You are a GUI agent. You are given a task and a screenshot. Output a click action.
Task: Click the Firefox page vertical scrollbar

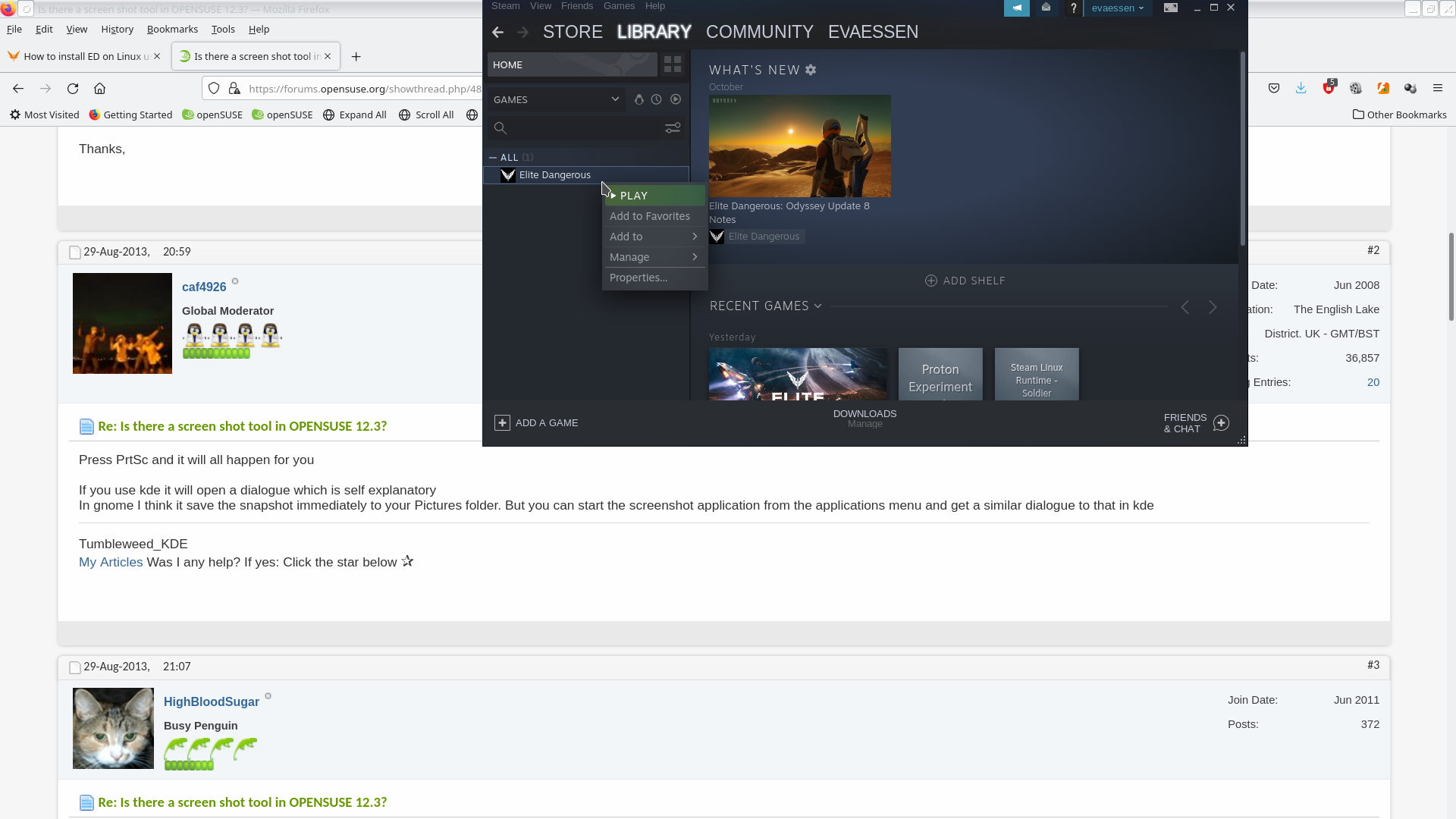pos(1451,277)
